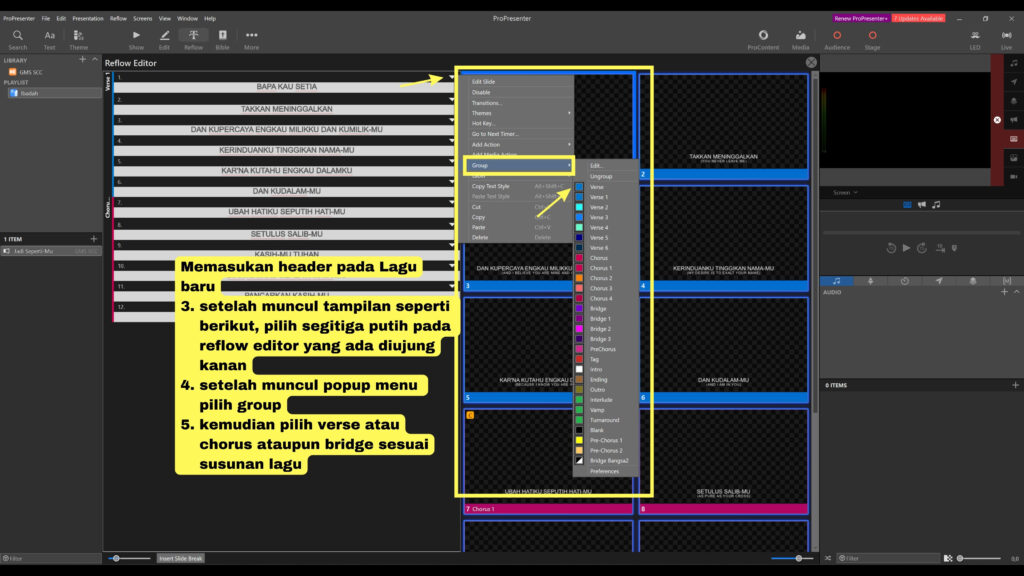Expand the Add Action submenu
Viewport: 1024px width, 576px height.
pos(520,144)
